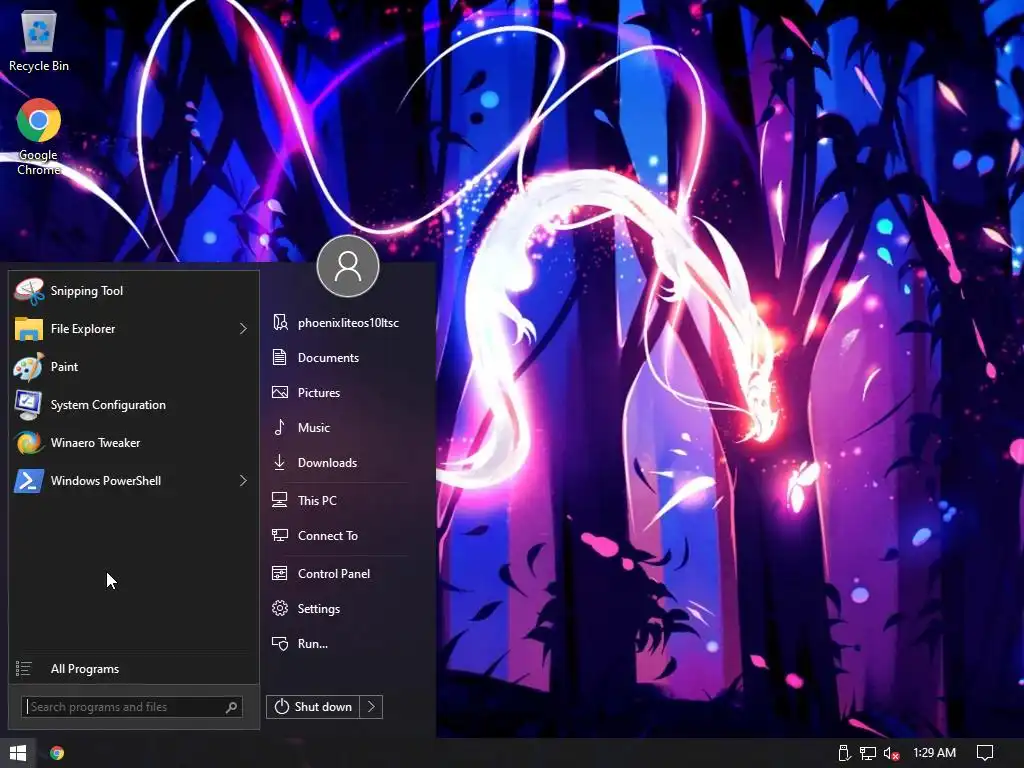The image size is (1024, 768).
Task: Click the Run... dialog icon
Action: [x=280, y=644]
